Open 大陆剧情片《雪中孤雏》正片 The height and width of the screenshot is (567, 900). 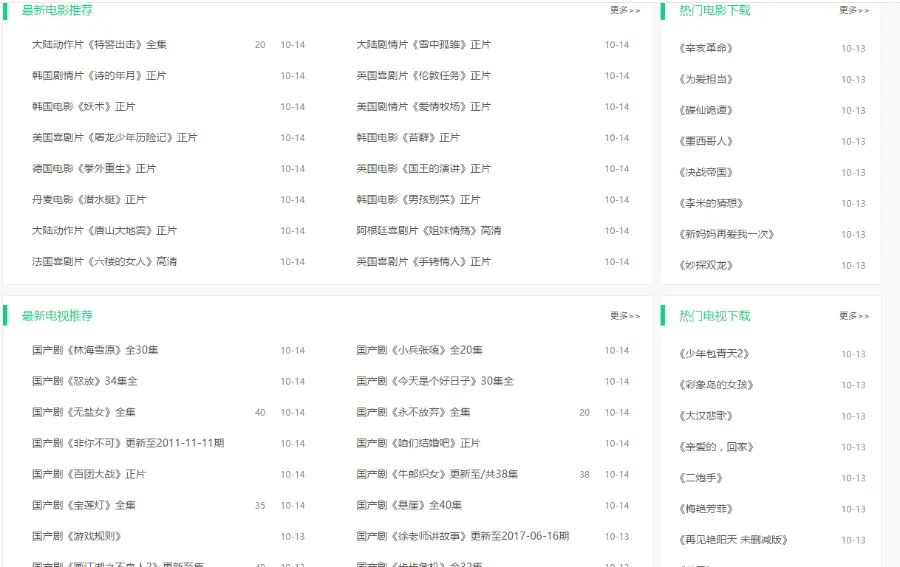(x=424, y=45)
